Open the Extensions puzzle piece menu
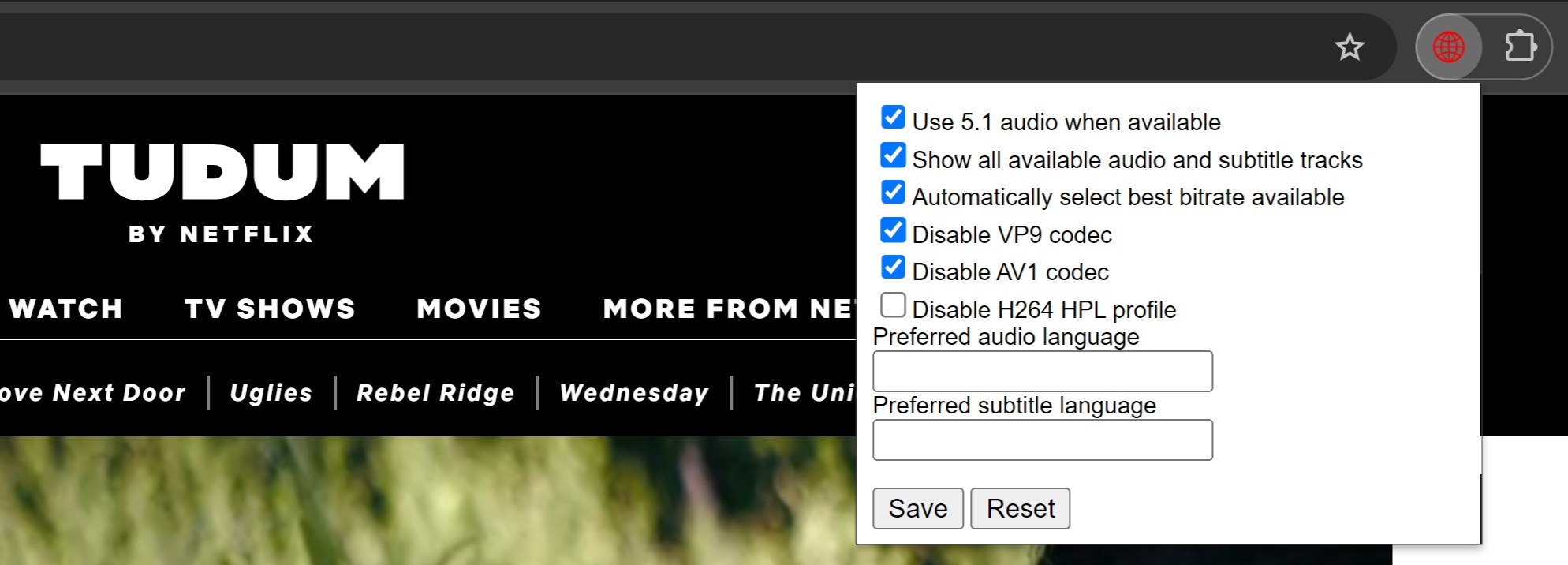 click(x=1520, y=47)
